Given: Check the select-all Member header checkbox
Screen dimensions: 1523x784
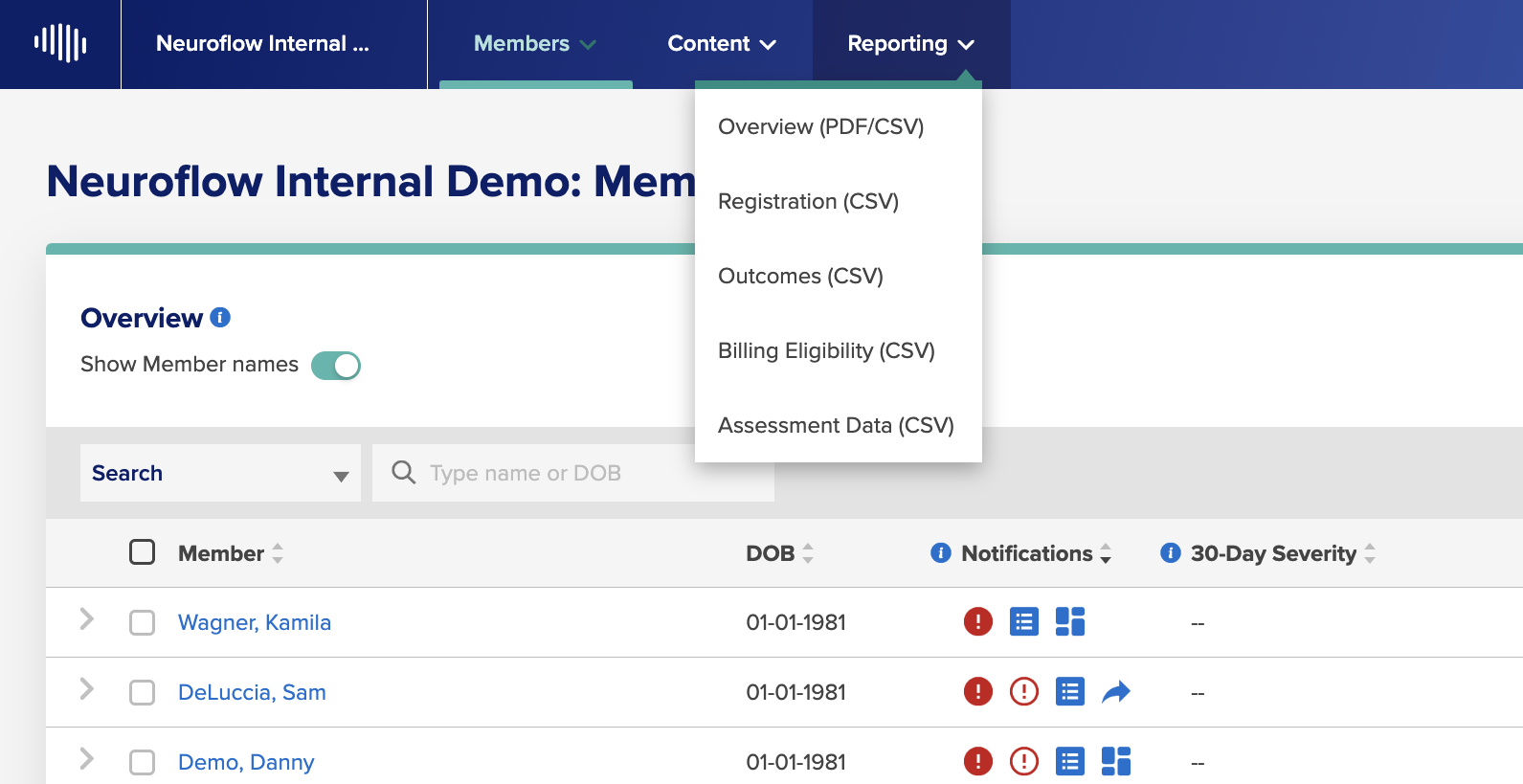Looking at the screenshot, I should click(x=142, y=551).
